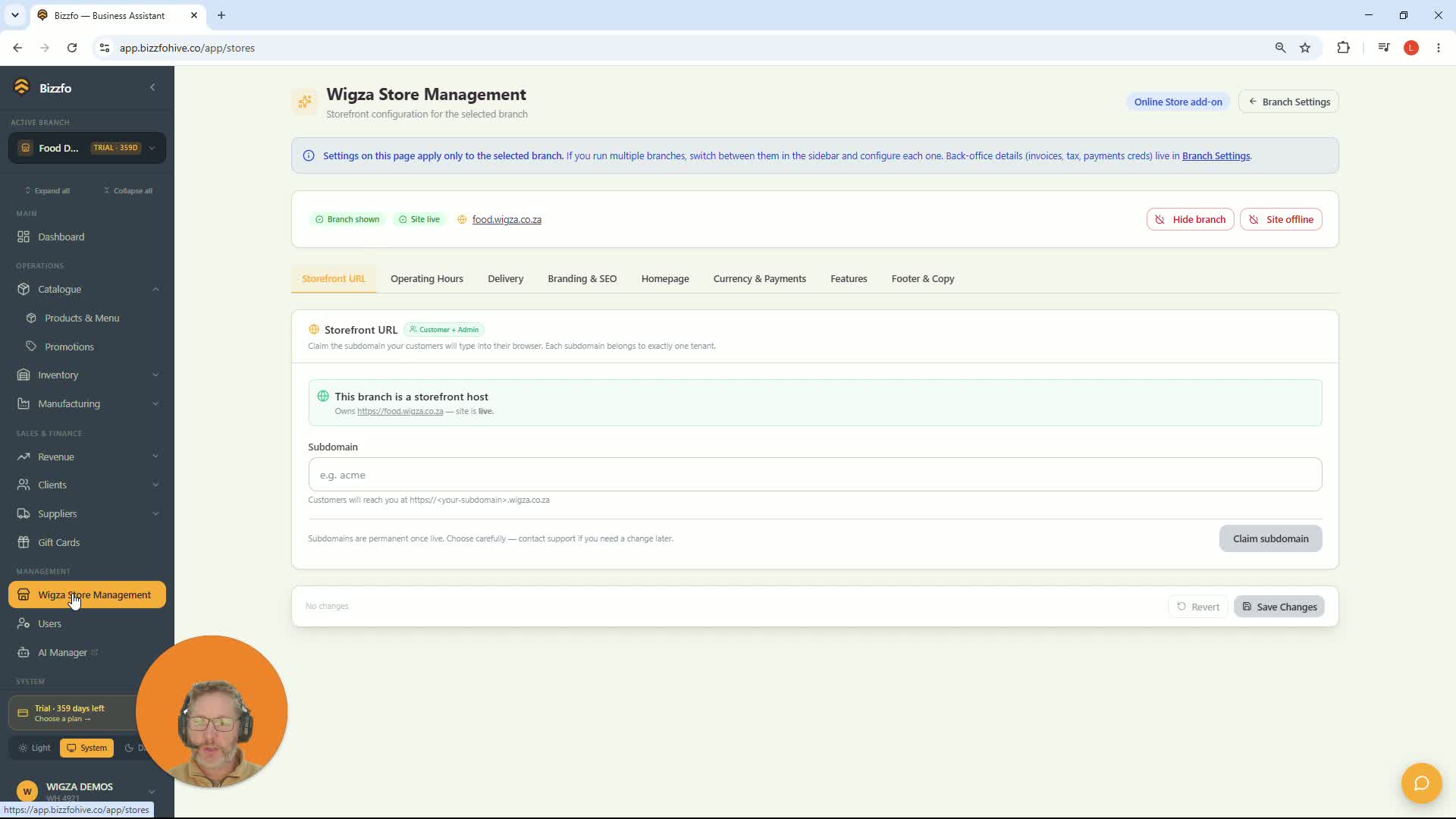Switch to the Operating Hours tab
This screenshot has height=819, width=1456.
coord(426,278)
